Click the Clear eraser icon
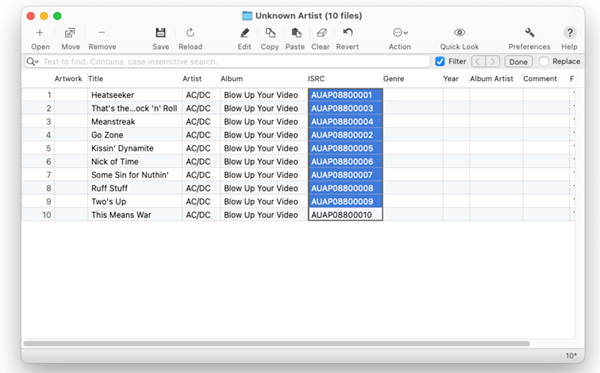The height and width of the screenshot is (373, 600). pos(321,33)
